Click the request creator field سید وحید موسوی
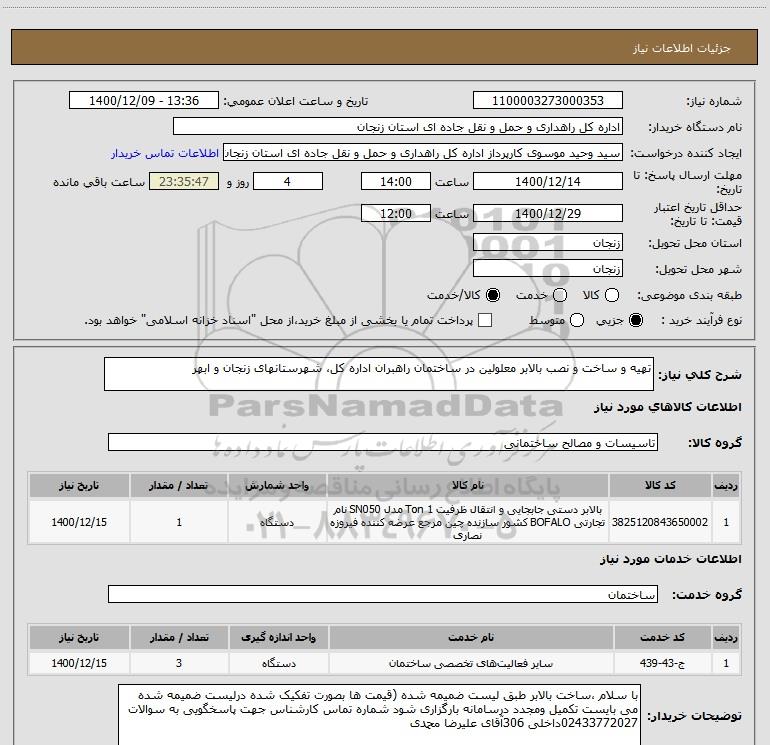The image size is (770, 745). 423,153
